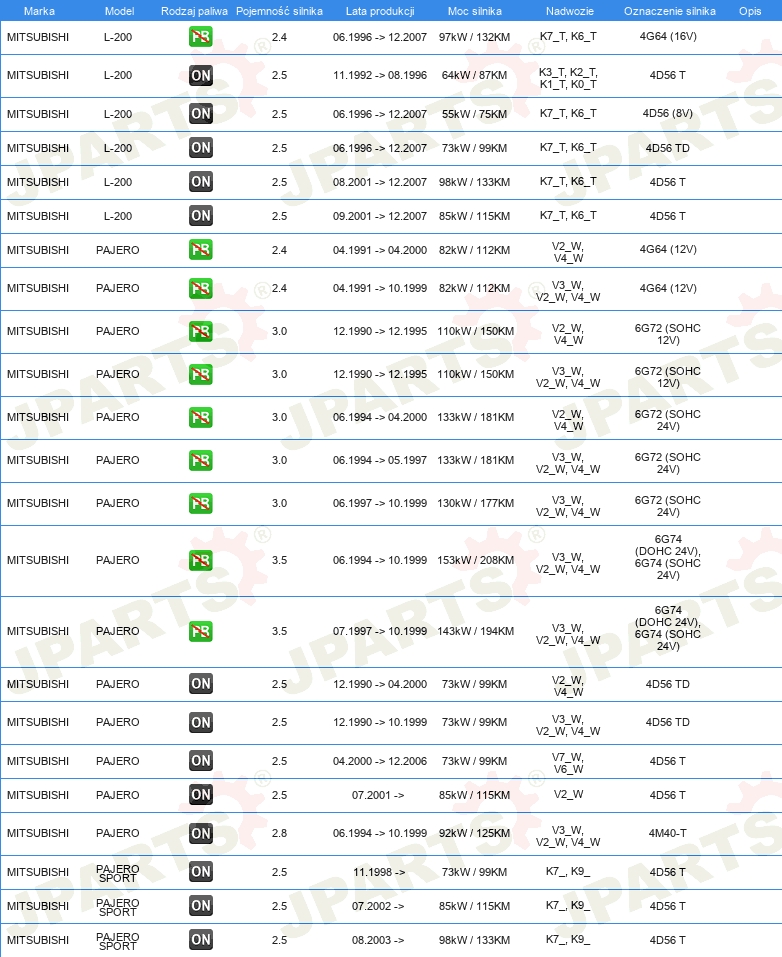The image size is (782, 957).
Task: Select date 07.2001 -> in Pajero row
Action: pyautogui.click(x=378, y=795)
